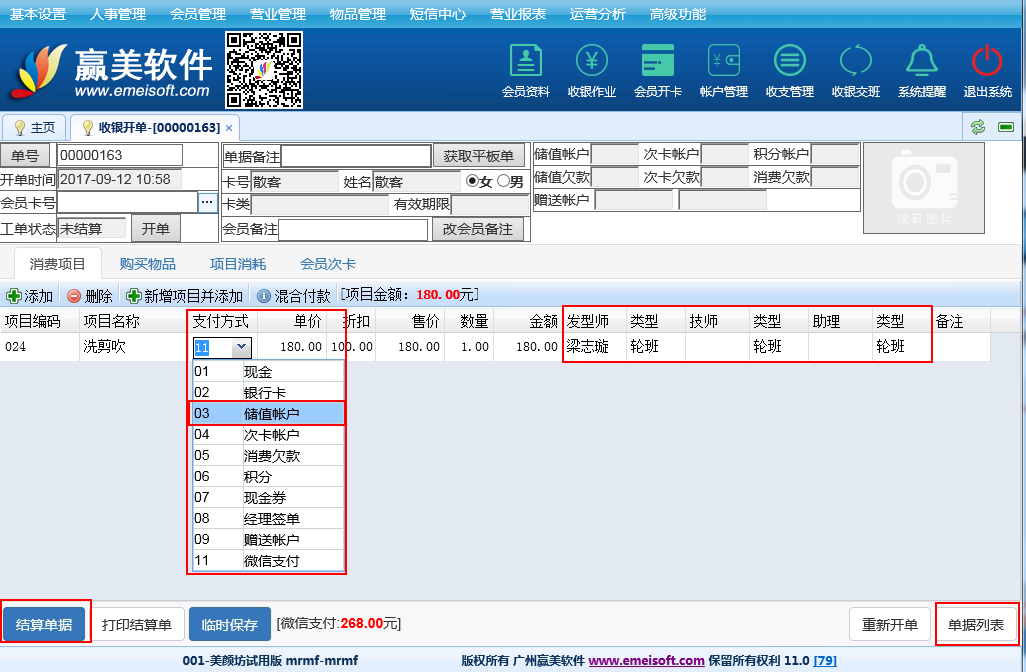The image size is (1026, 672).
Task: Open the 帐户管理 account management icon
Action: (724, 68)
